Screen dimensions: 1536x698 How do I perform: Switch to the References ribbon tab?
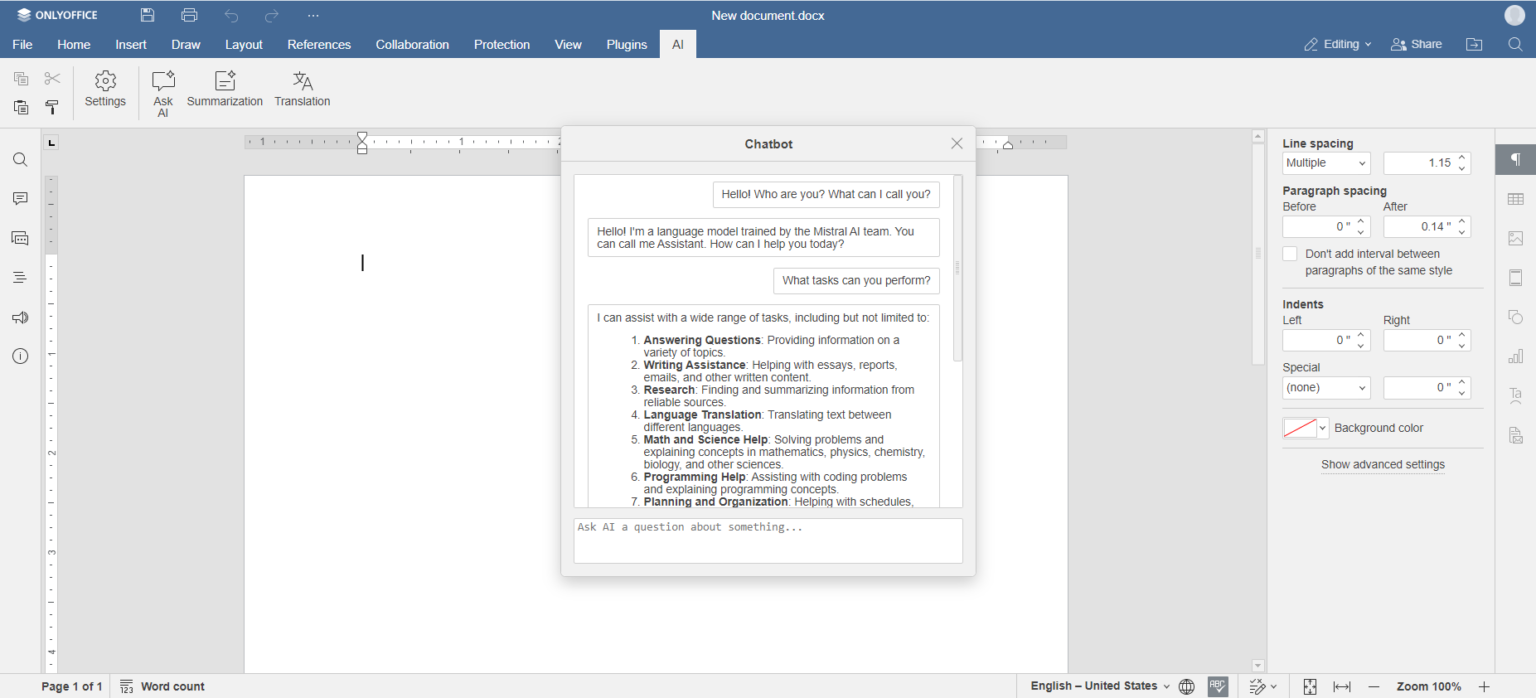click(x=319, y=44)
